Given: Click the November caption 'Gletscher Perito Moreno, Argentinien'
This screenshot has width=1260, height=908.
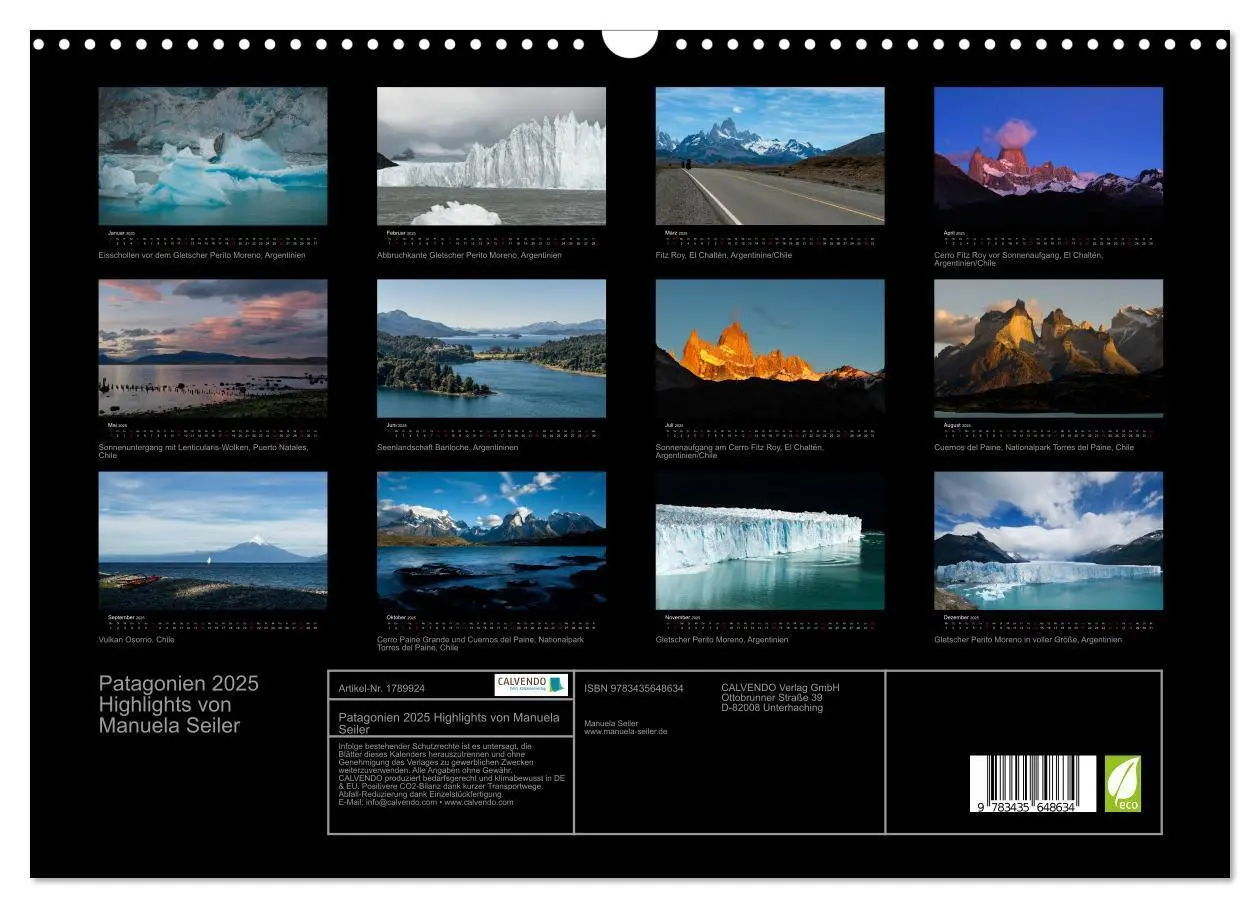Looking at the screenshot, I should point(722,639).
